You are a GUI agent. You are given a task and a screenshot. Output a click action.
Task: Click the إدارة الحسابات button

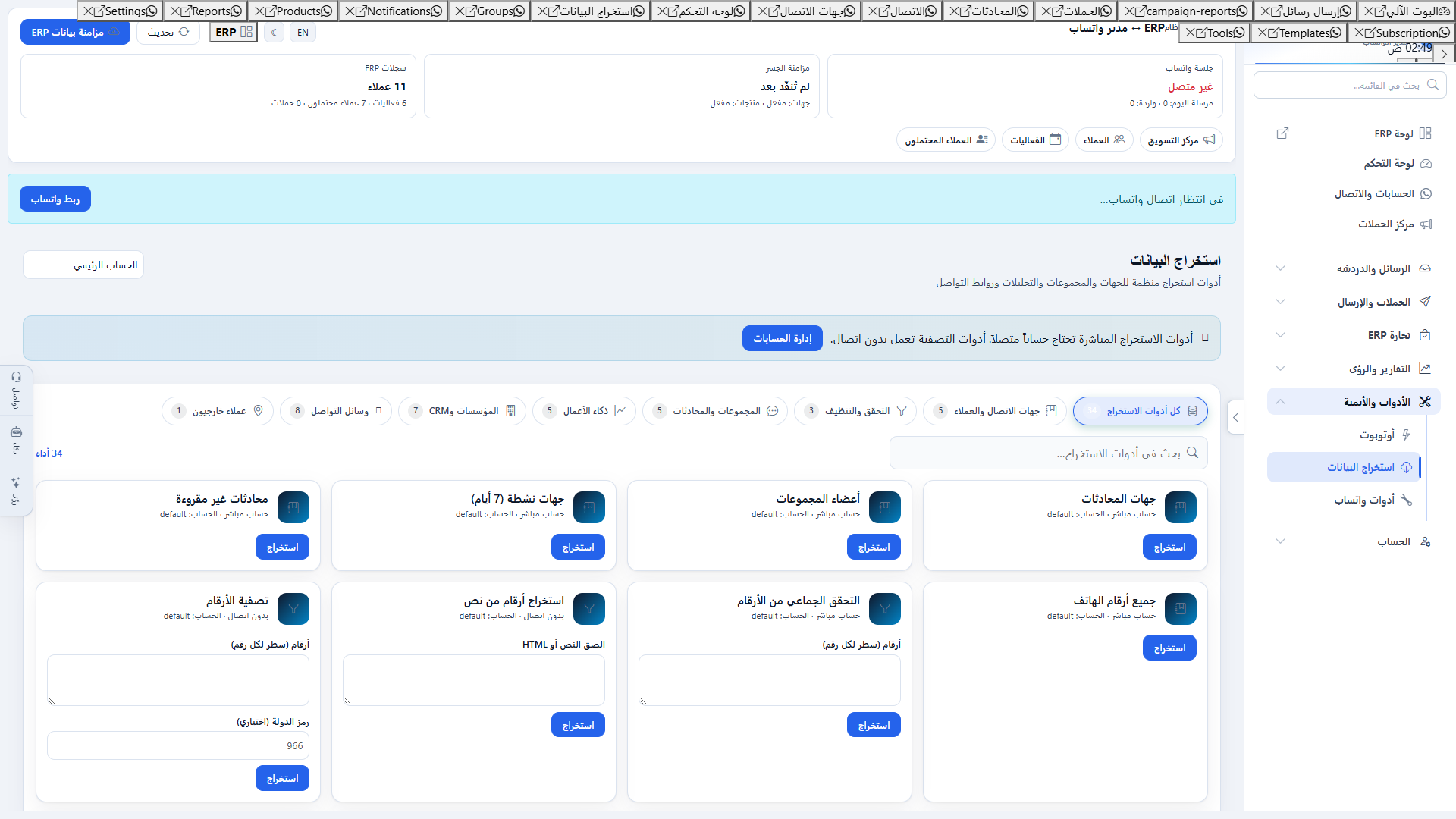click(x=783, y=338)
